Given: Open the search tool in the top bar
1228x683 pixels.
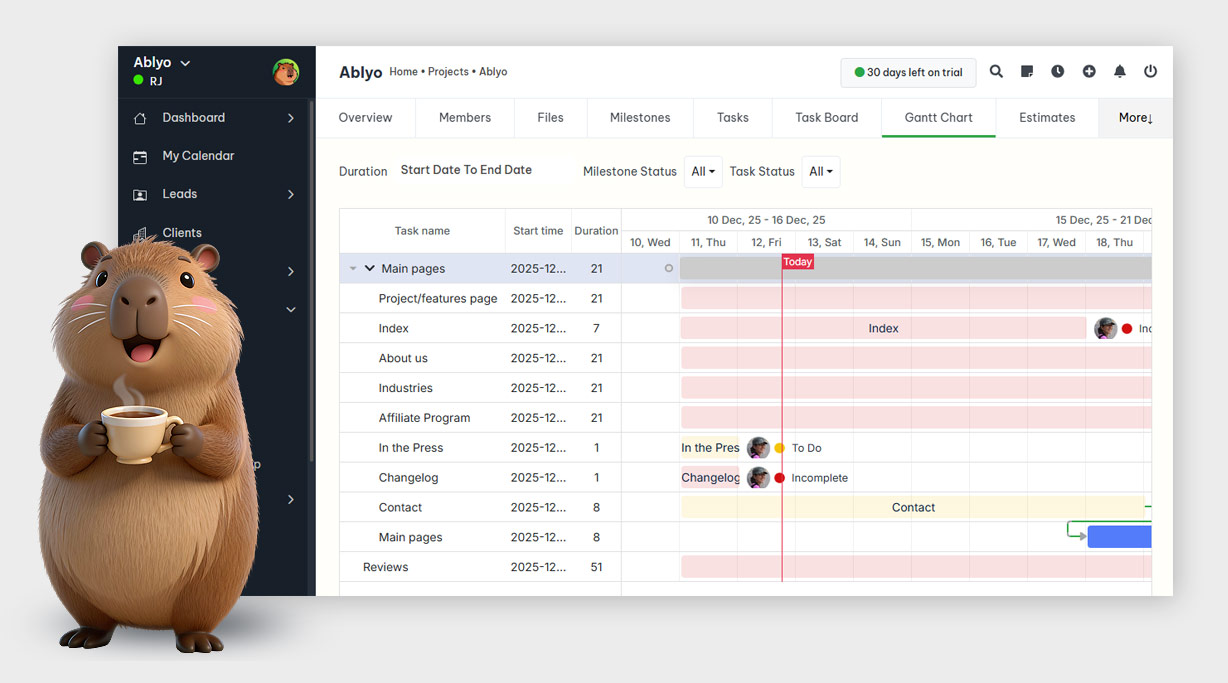Looking at the screenshot, I should click(996, 71).
